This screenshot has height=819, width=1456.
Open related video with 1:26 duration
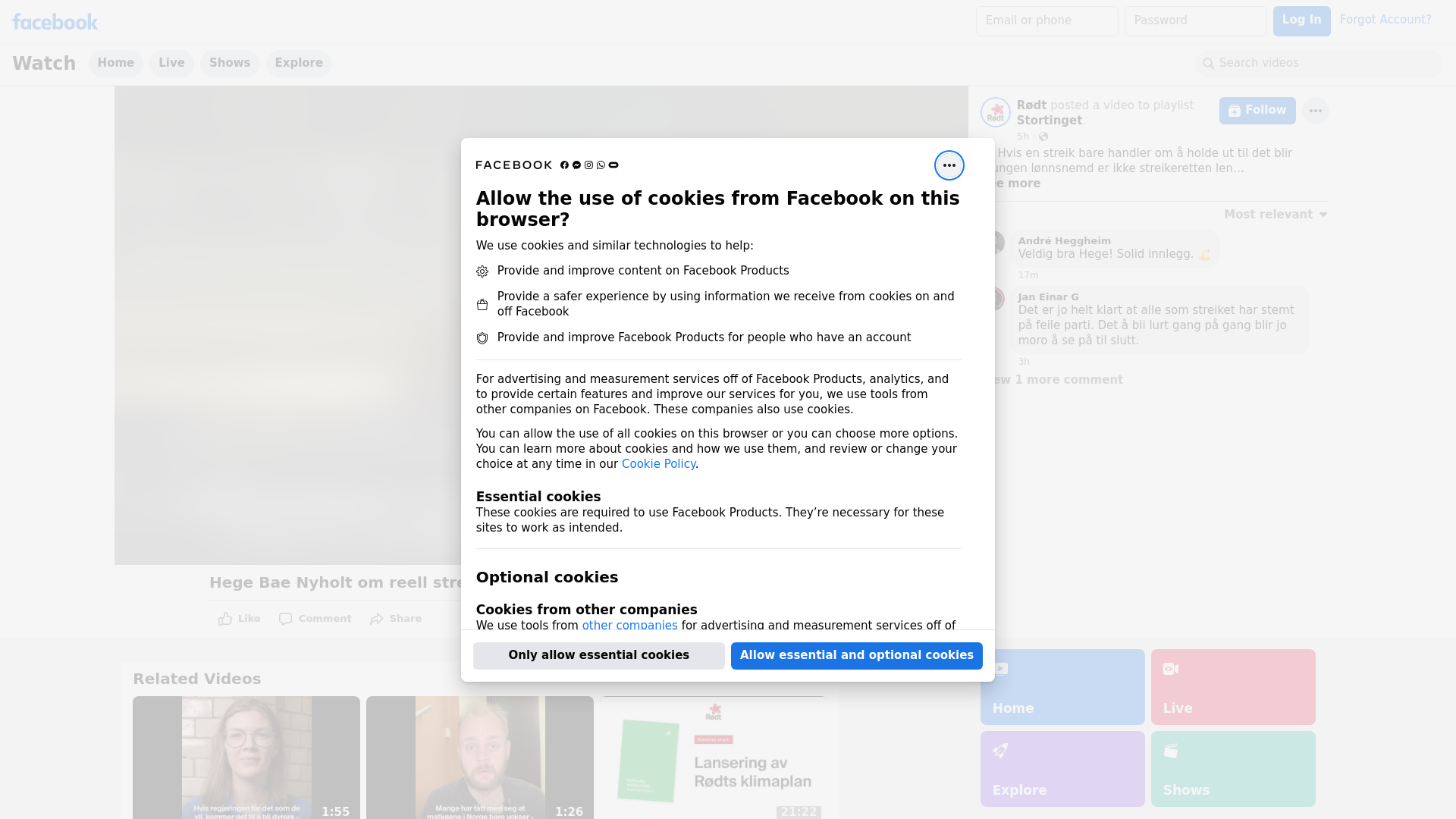click(x=480, y=758)
